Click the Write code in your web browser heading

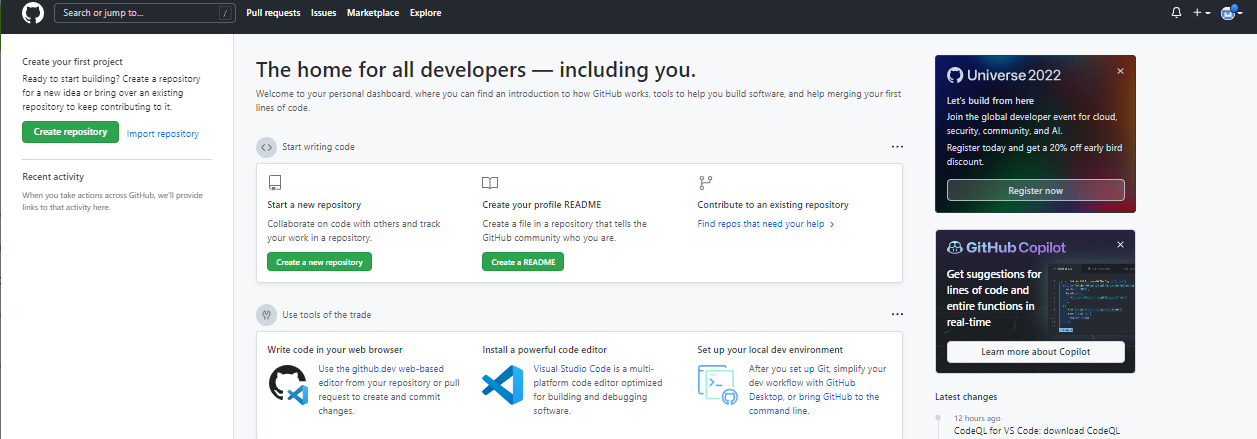(335, 350)
